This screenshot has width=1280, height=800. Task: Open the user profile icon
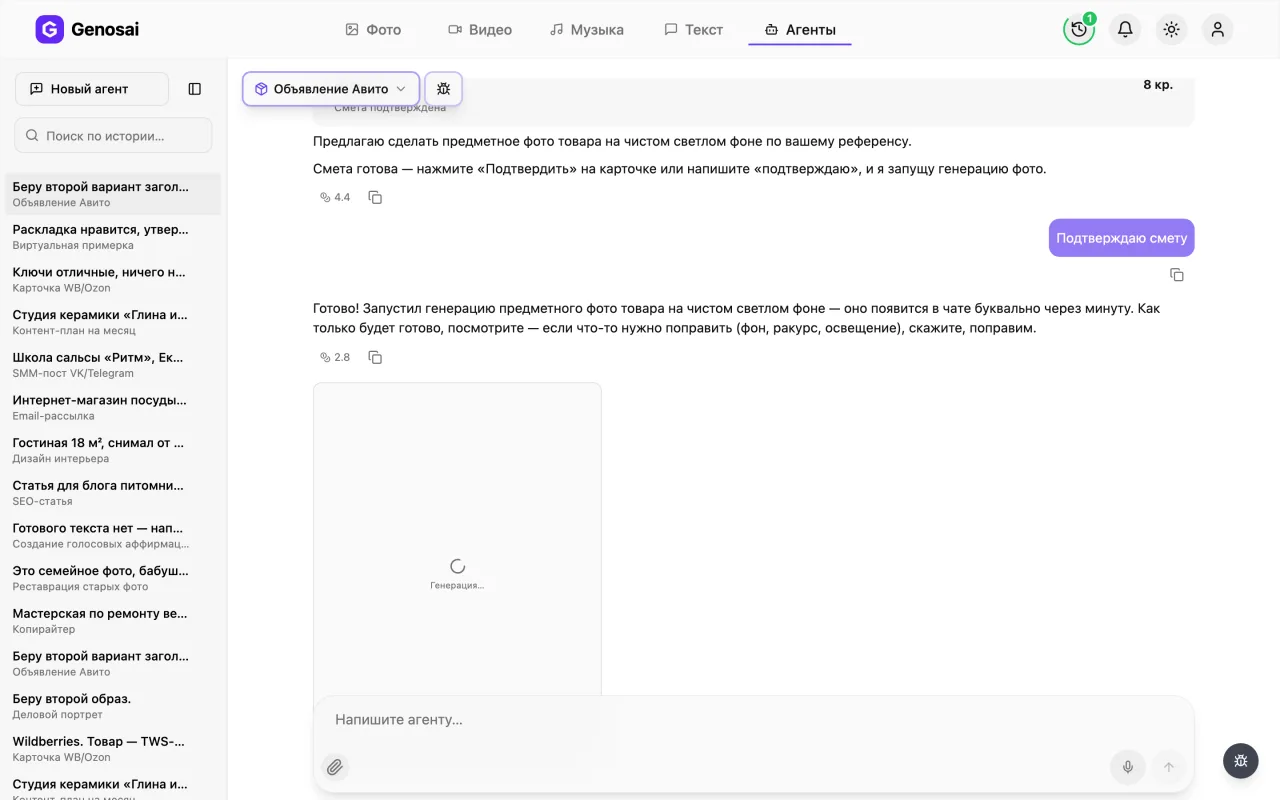coord(1217,29)
